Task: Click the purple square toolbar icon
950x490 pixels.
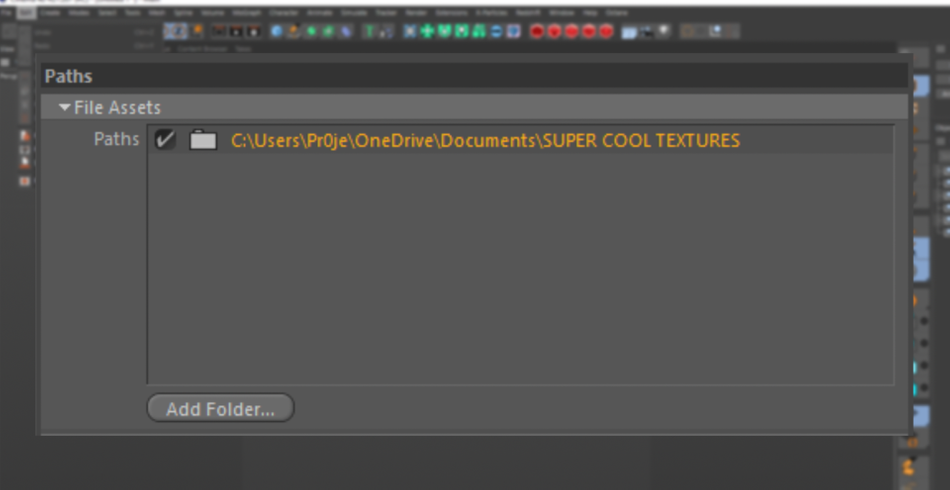Action: tap(514, 31)
